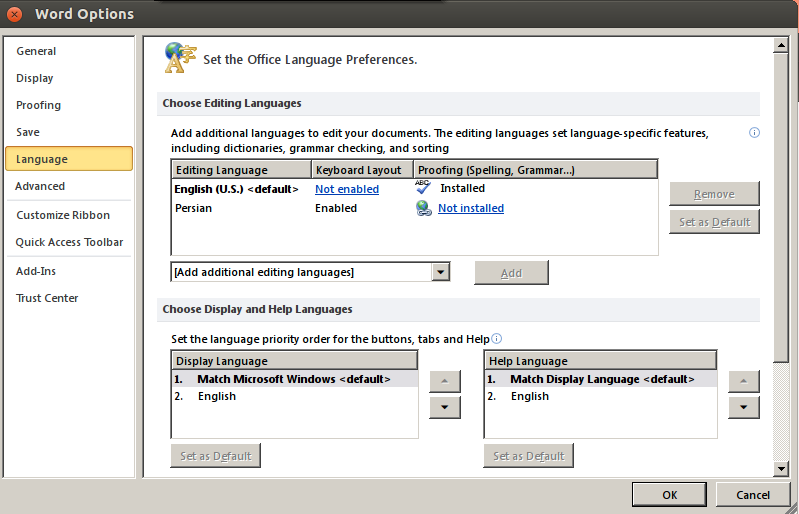
Task: Click the info icon after 'buttons, tabs and Help'
Action: point(496,339)
